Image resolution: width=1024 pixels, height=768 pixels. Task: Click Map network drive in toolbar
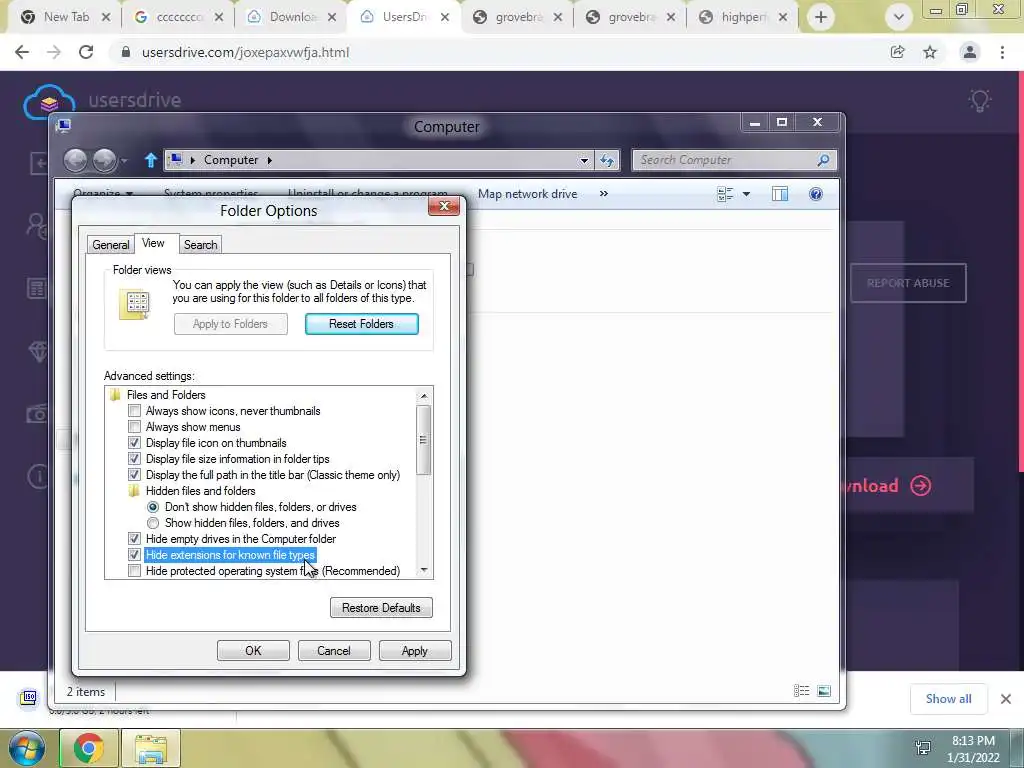(x=528, y=194)
